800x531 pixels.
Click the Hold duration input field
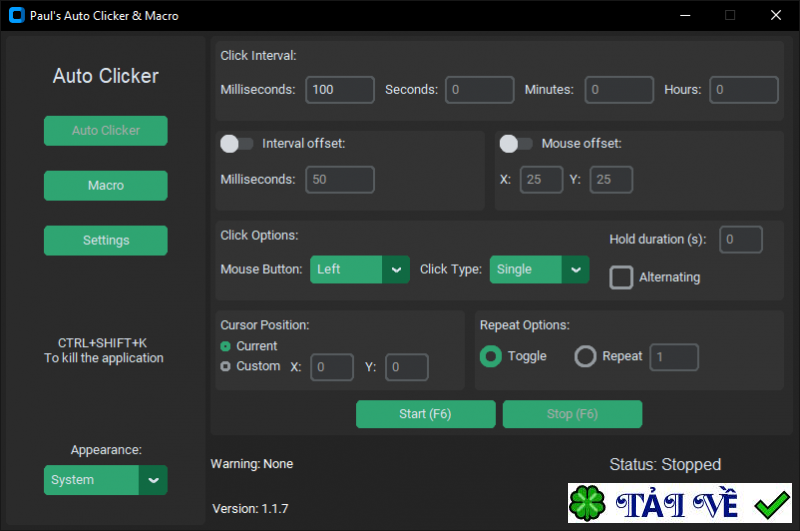pyautogui.click(x=741, y=240)
